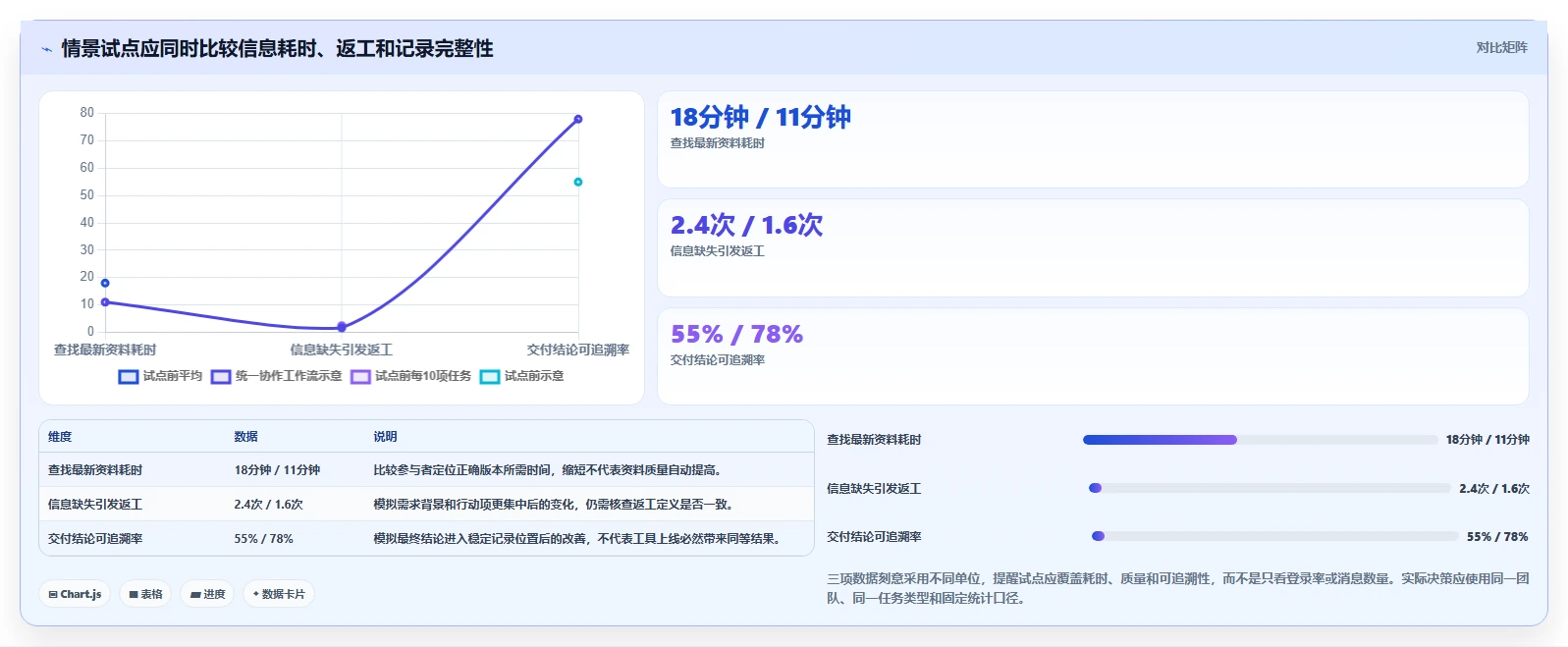Click the table cell 18分钟 / 11分钟
Viewport: 1568px width, 647px height.
277,470
